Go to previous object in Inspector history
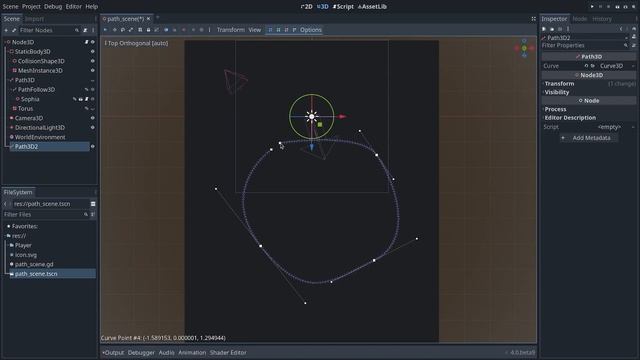 pyautogui.click(x=621, y=29)
